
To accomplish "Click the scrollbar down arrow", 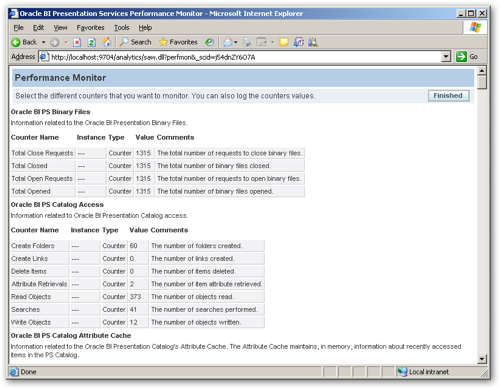I will [482, 359].
